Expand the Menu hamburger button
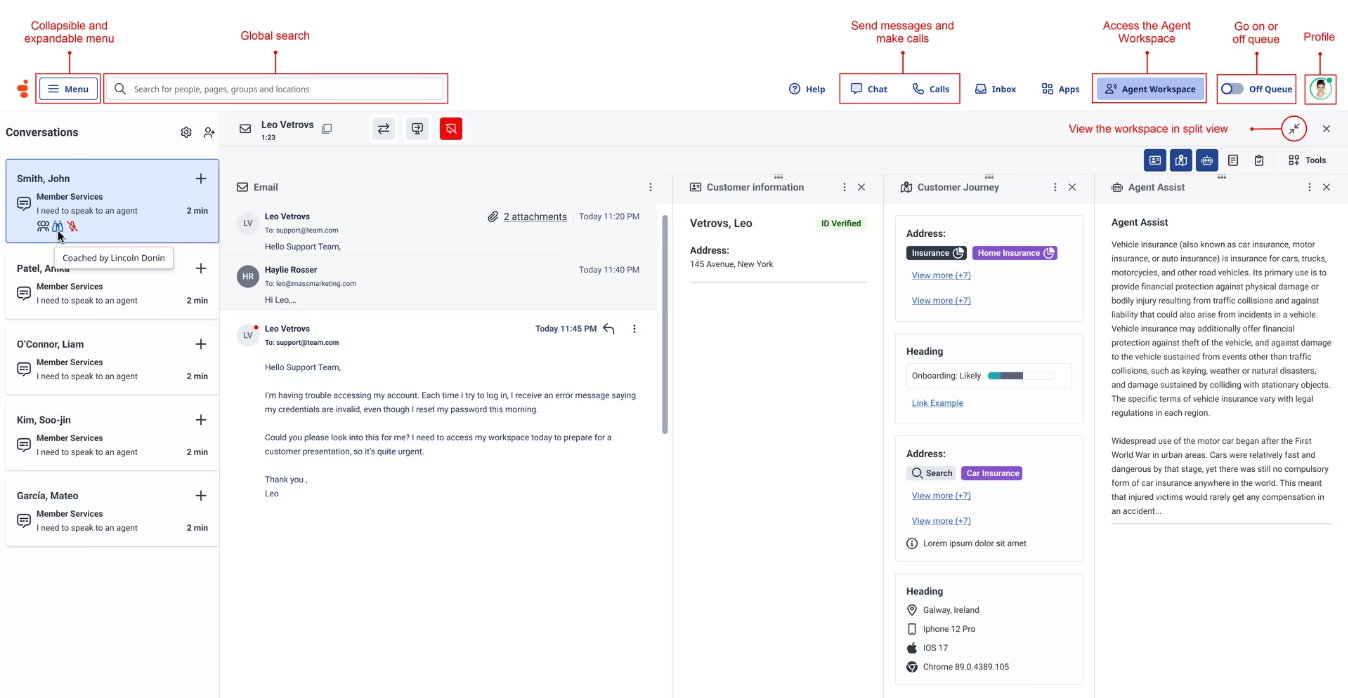1348x698 pixels. 68,89
